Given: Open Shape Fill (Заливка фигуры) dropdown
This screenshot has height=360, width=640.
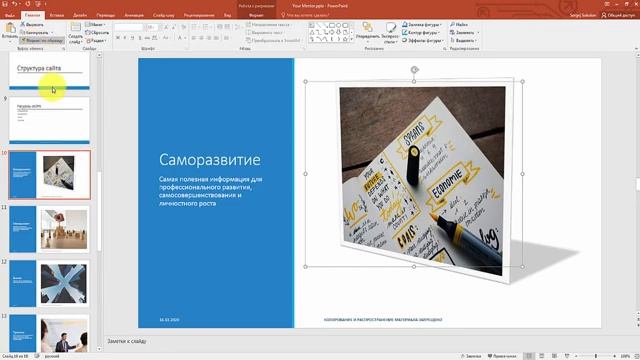Looking at the screenshot, I should pyautogui.click(x=421, y=24).
